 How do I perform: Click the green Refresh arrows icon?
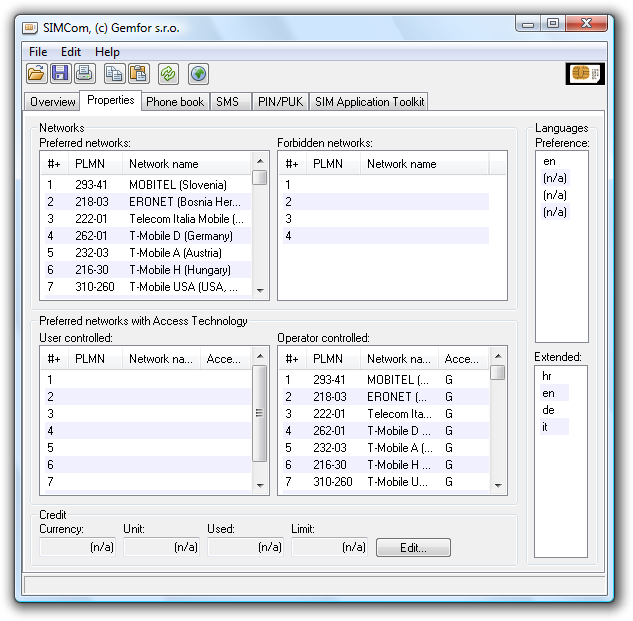(168, 73)
